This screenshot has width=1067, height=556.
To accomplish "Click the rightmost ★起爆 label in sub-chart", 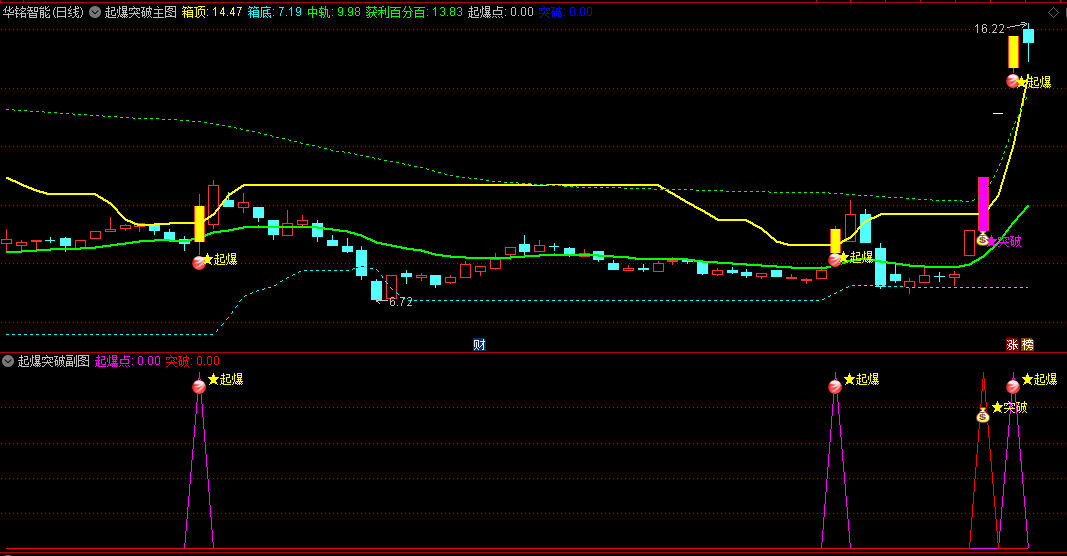I will click(1039, 379).
